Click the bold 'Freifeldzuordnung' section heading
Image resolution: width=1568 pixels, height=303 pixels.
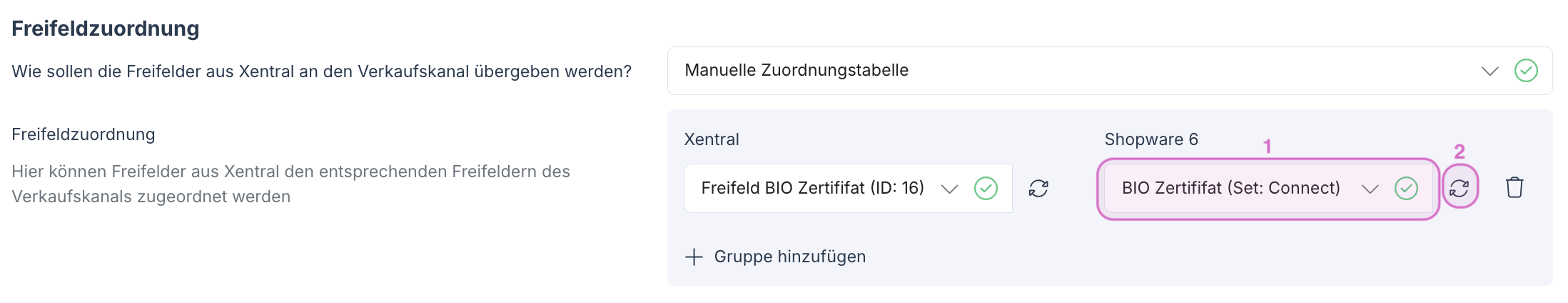coord(106,29)
